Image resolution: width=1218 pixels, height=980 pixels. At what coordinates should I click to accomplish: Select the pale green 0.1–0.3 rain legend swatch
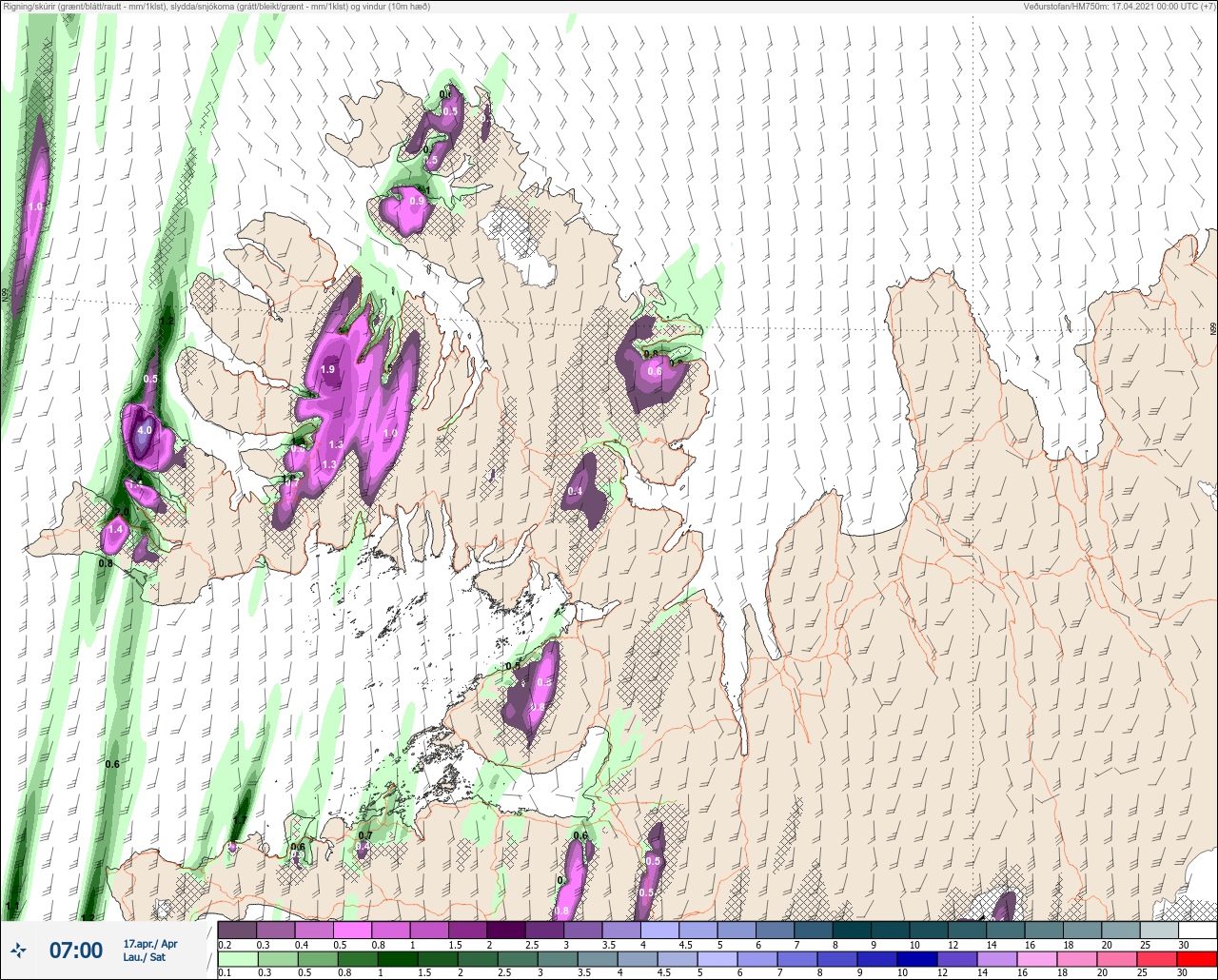pyautogui.click(x=237, y=958)
